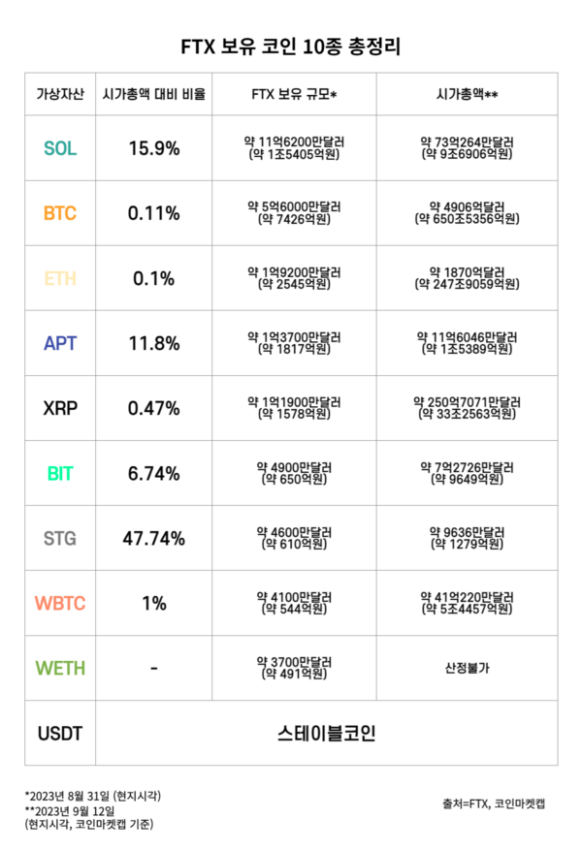Click the 가상자산 column header
The image size is (582, 850).
60,94
